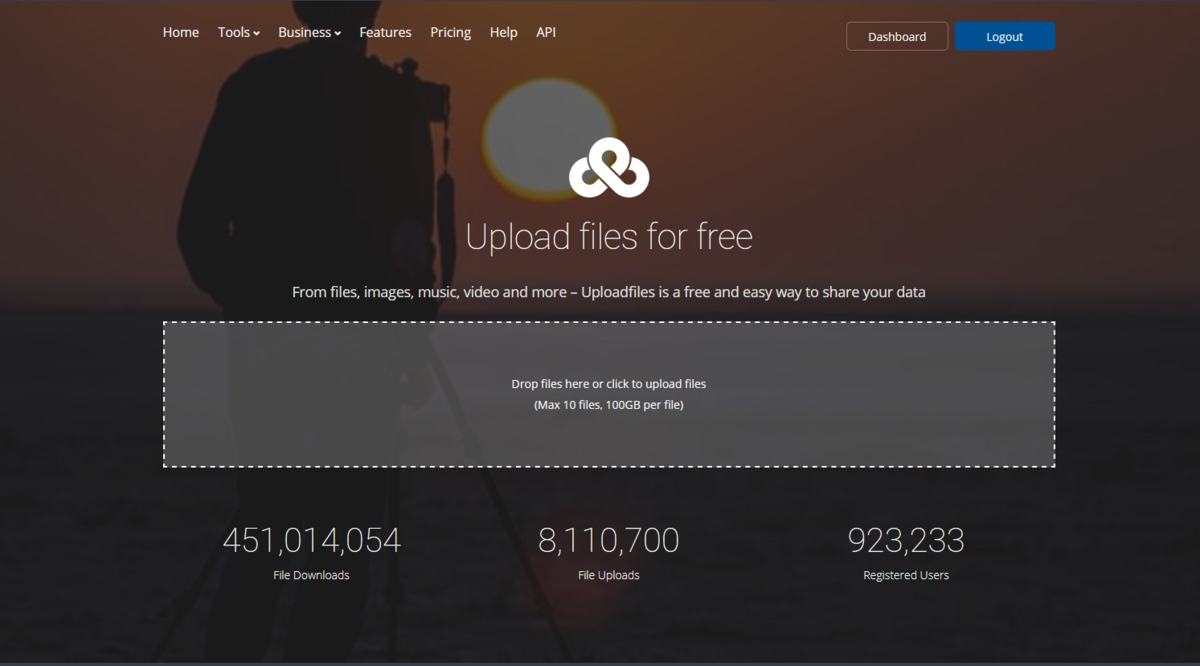This screenshot has height=666, width=1200.
Task: Open your Dashboard
Action: [896, 36]
